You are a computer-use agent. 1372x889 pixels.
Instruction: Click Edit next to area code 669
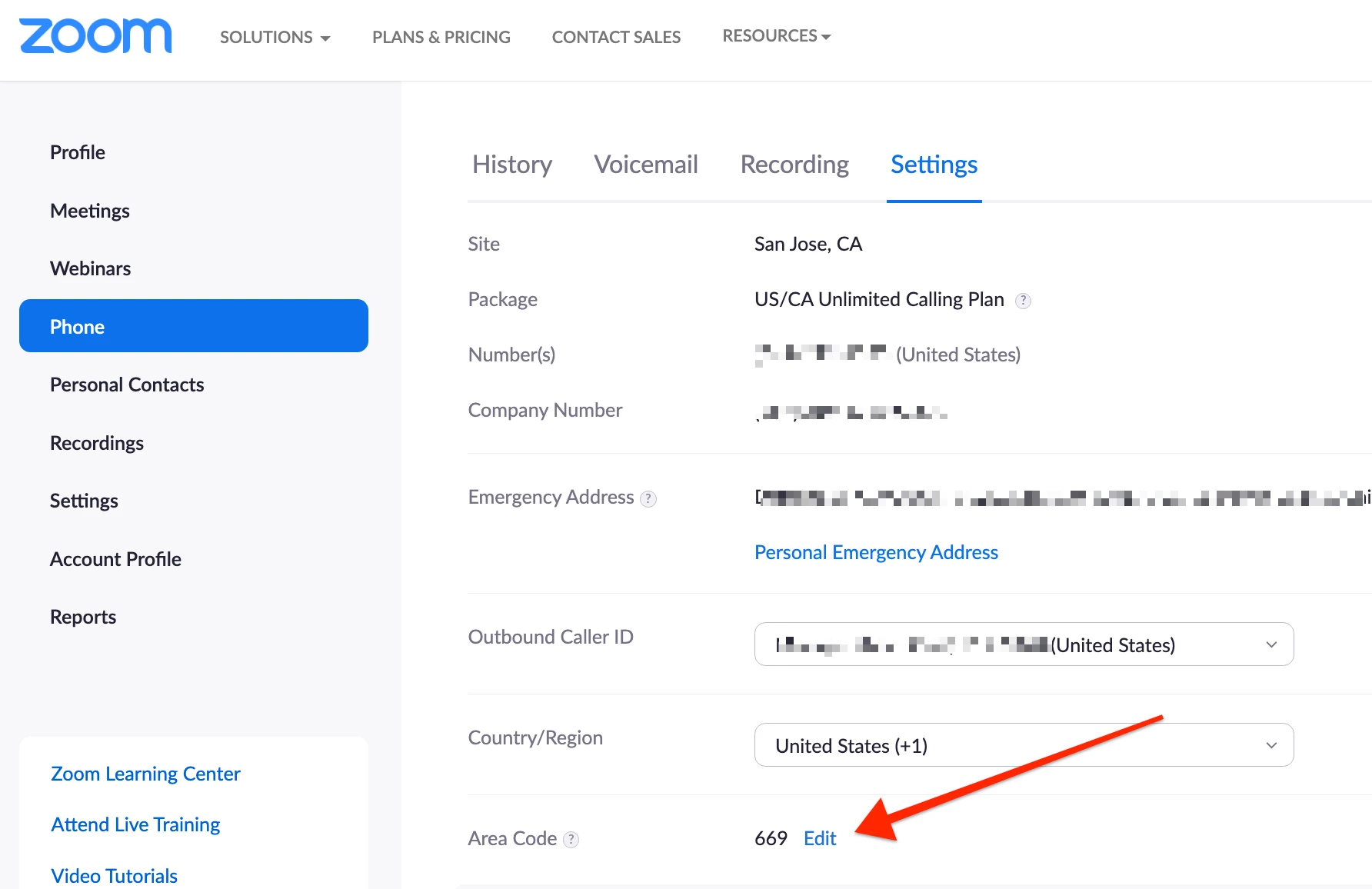coord(820,838)
